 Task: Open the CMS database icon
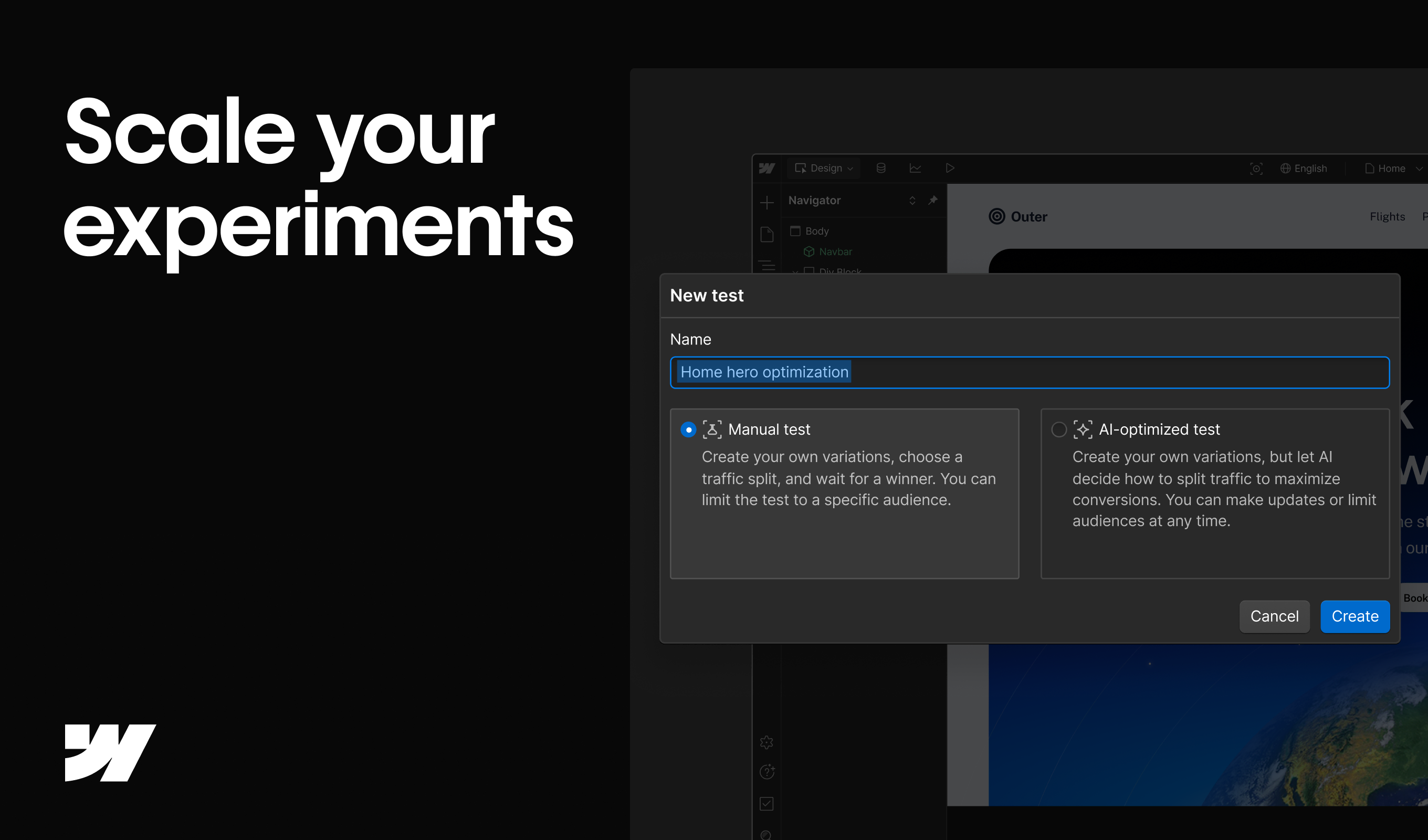click(x=880, y=169)
